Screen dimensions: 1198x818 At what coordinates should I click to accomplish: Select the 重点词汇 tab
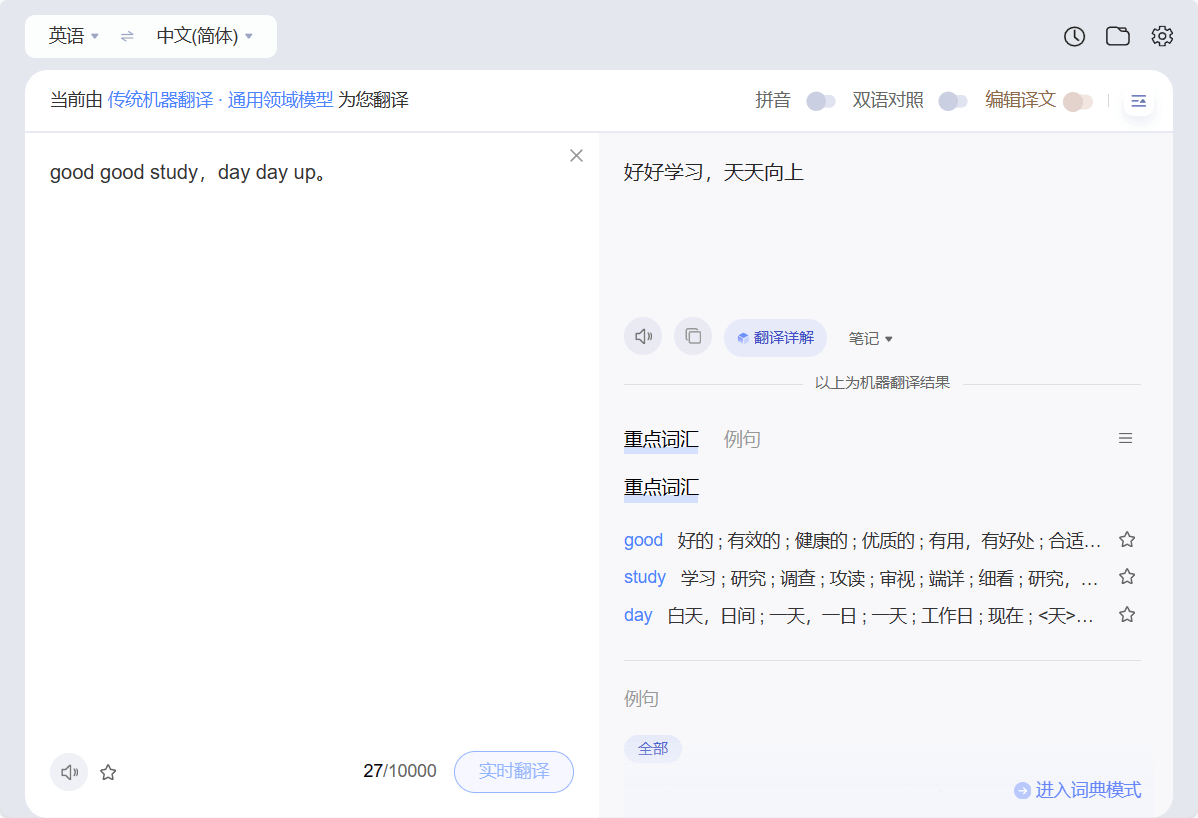[661, 439]
